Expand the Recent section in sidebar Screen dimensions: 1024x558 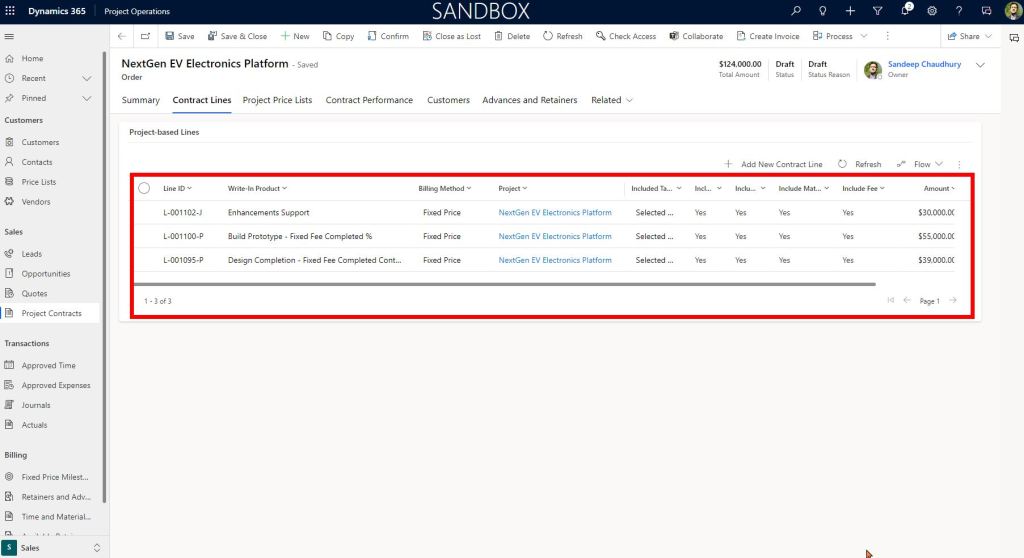click(86, 78)
